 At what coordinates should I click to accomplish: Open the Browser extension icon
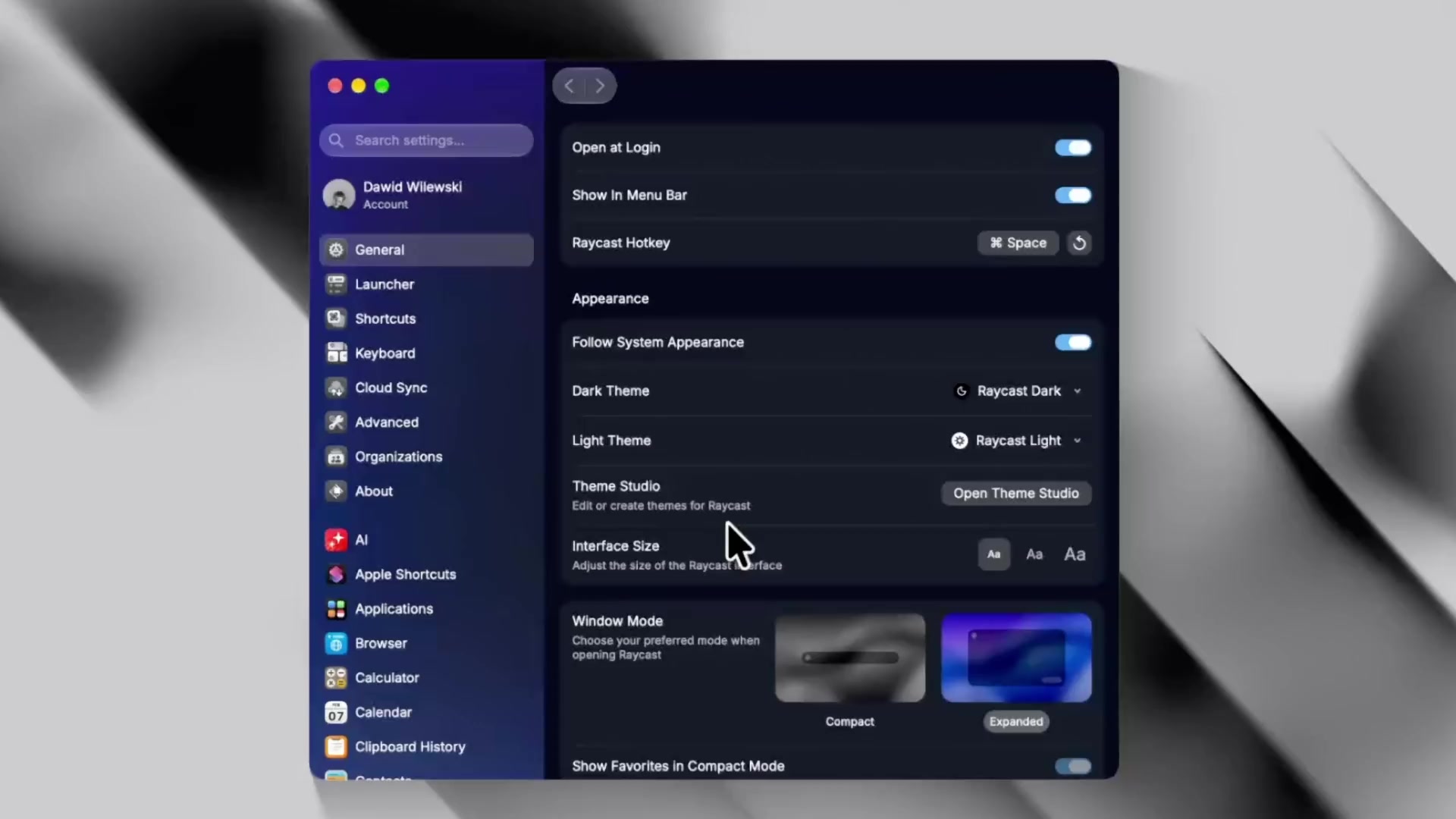pyautogui.click(x=336, y=643)
